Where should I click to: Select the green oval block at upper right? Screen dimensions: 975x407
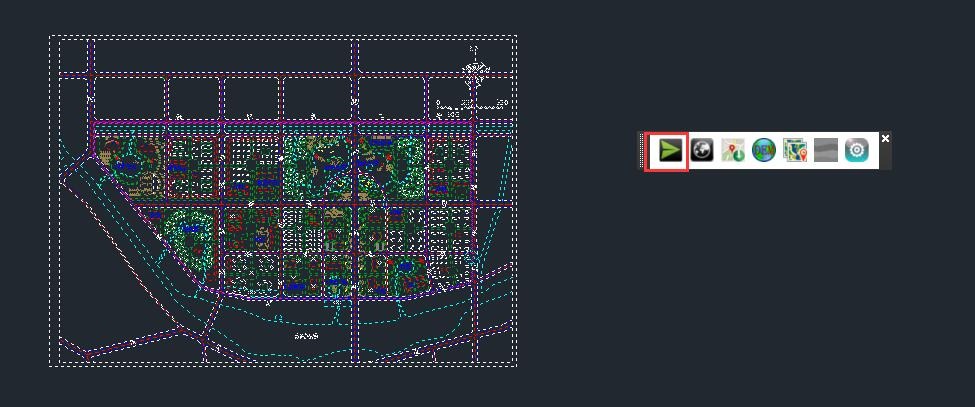[x=408, y=165]
